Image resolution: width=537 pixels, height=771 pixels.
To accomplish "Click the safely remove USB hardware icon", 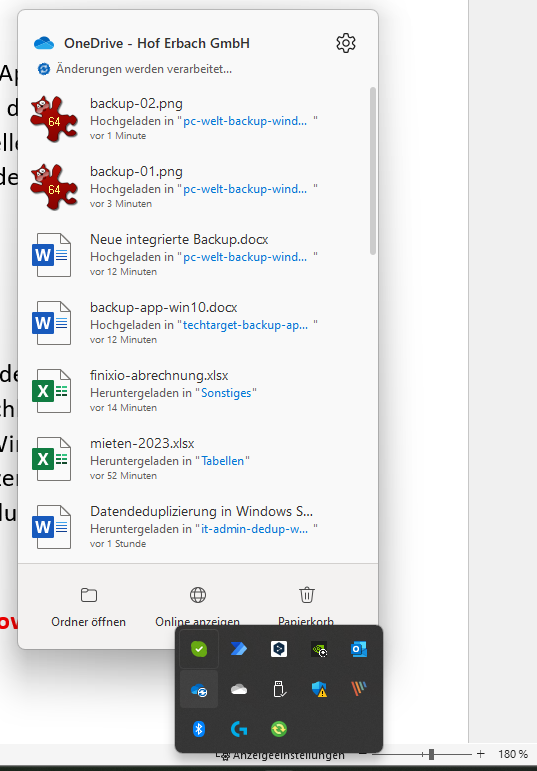I will [x=279, y=689].
